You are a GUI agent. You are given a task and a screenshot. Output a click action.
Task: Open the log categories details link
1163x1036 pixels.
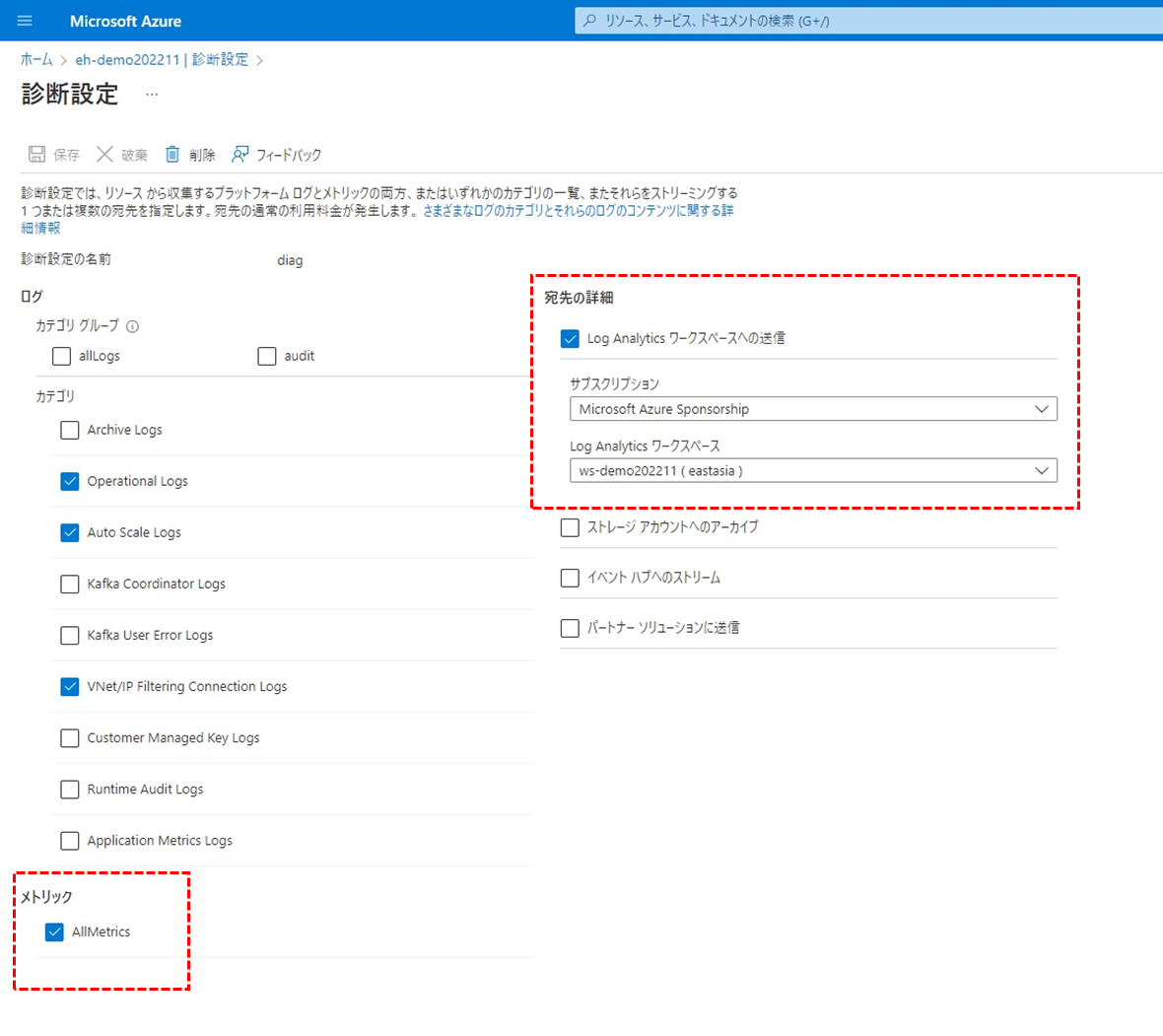click(x=579, y=211)
